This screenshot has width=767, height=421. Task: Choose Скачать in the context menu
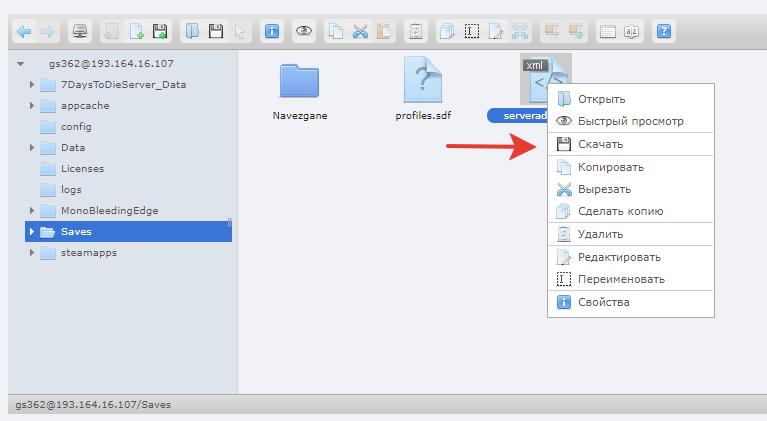click(x=631, y=144)
